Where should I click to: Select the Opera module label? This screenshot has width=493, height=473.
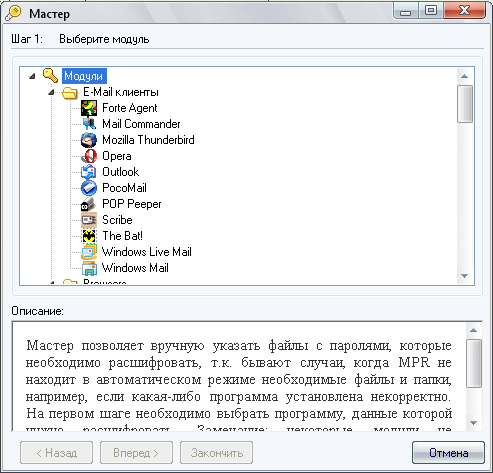(x=117, y=156)
